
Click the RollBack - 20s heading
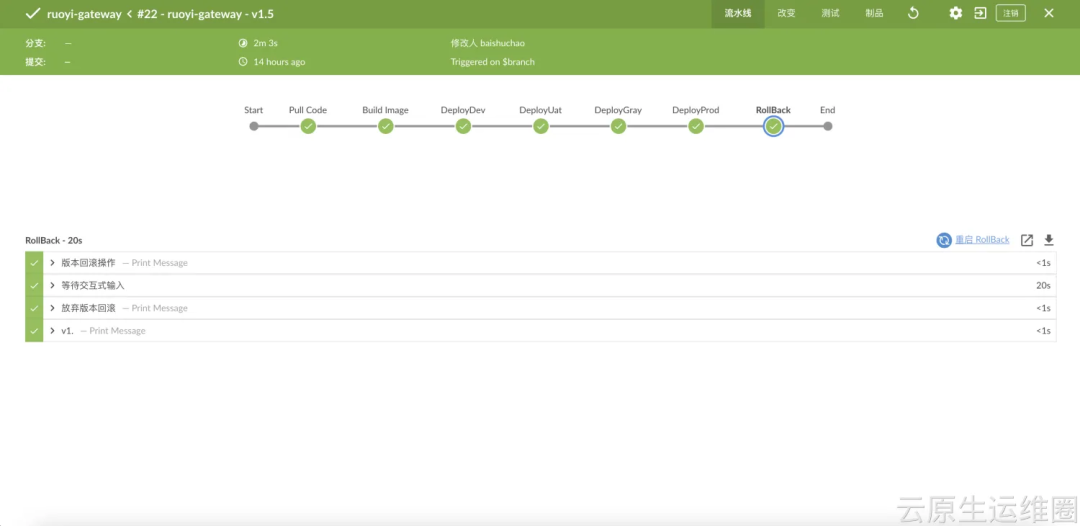(x=54, y=240)
